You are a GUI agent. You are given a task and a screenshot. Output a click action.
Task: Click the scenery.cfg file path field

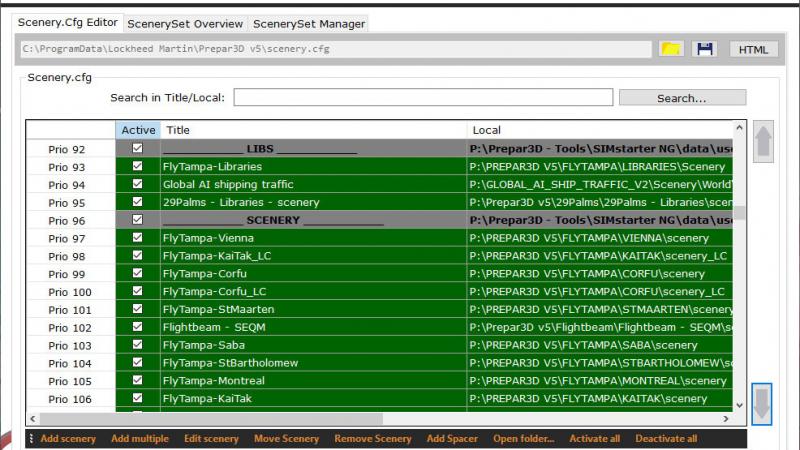tap(336, 49)
